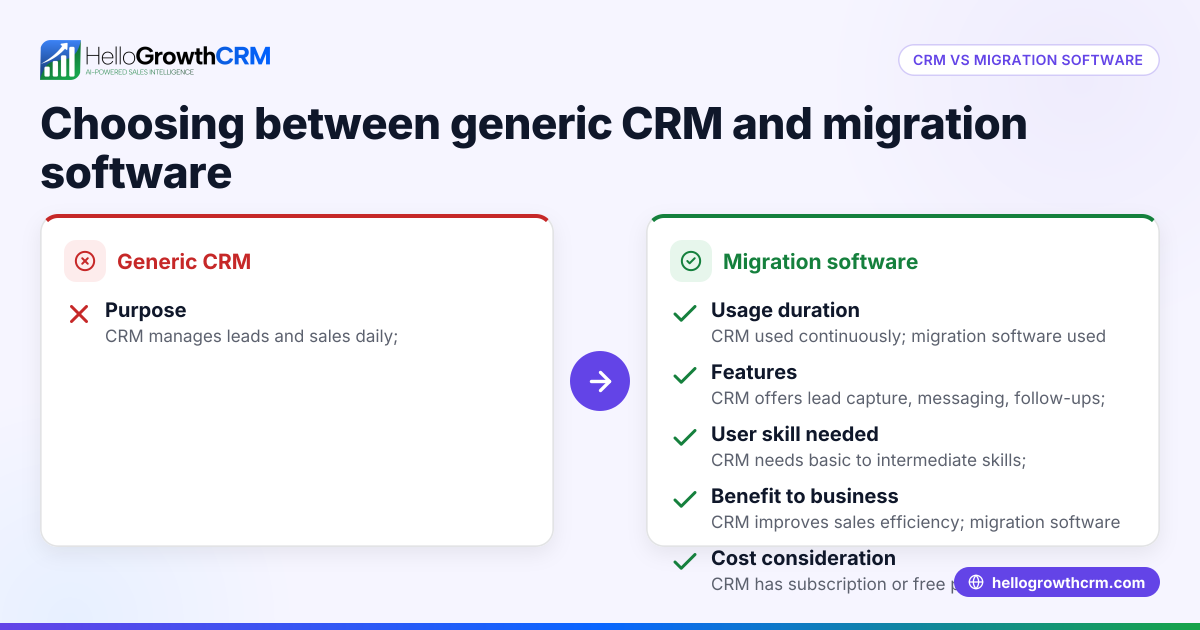Click 'CRM manages leads and sales daily;' text
1200x630 pixels.
(252, 336)
